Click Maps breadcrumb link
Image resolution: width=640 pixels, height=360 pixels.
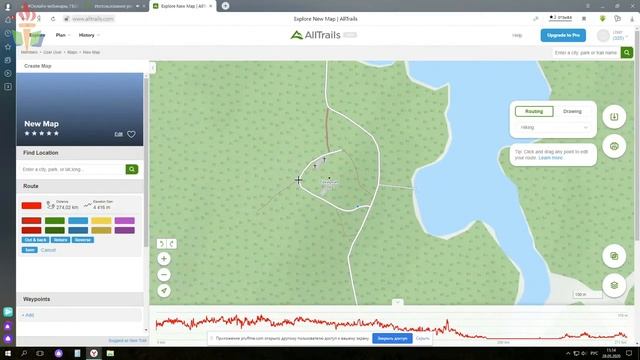pyautogui.click(x=72, y=52)
